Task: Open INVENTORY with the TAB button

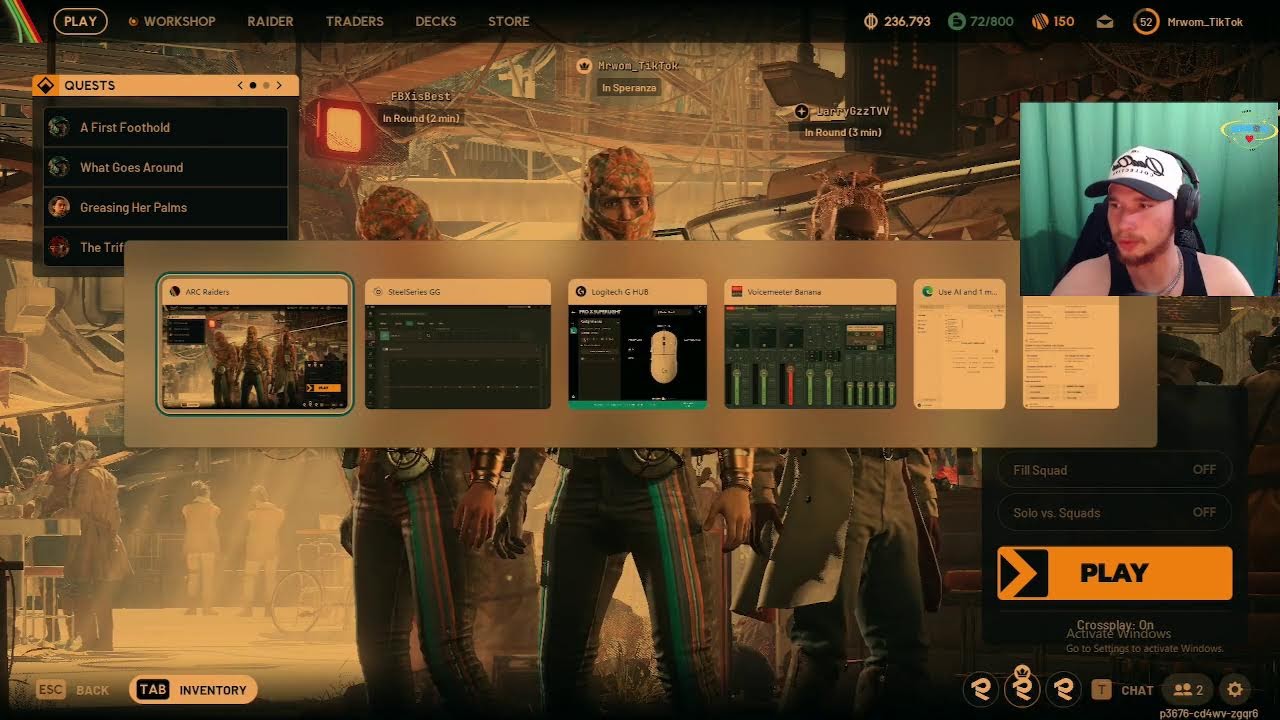Action: (193, 689)
